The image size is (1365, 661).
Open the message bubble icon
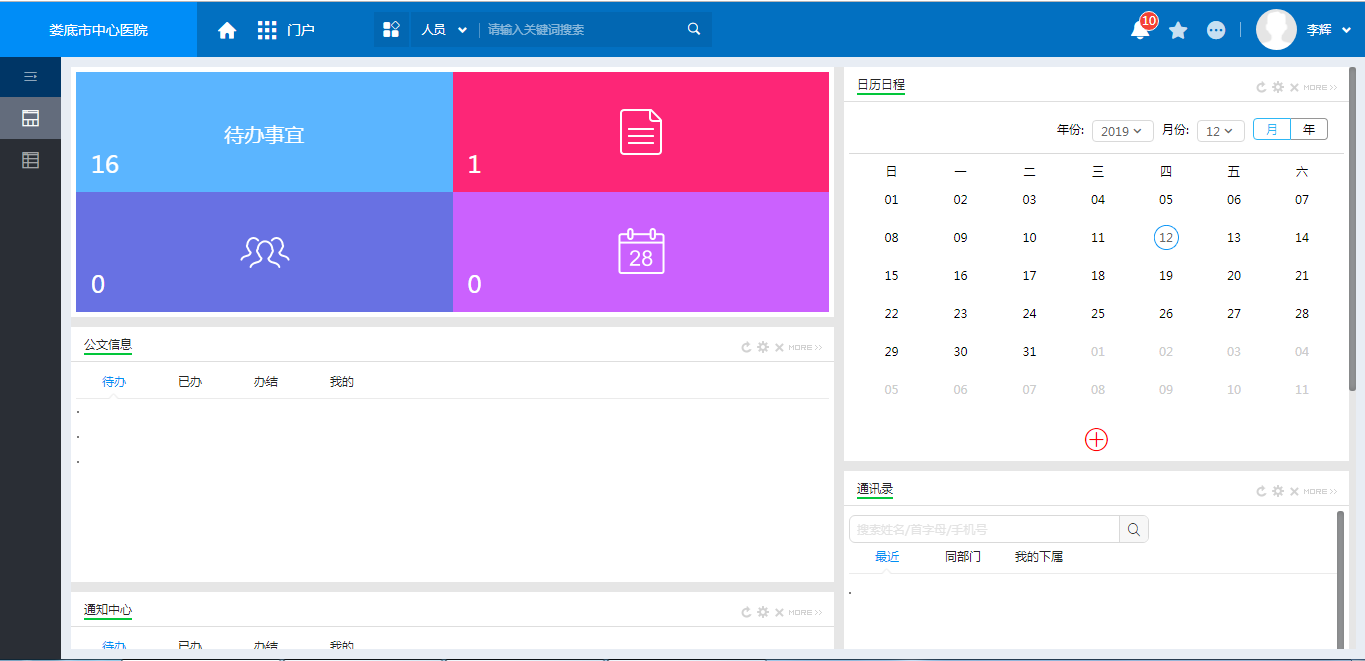[1216, 30]
